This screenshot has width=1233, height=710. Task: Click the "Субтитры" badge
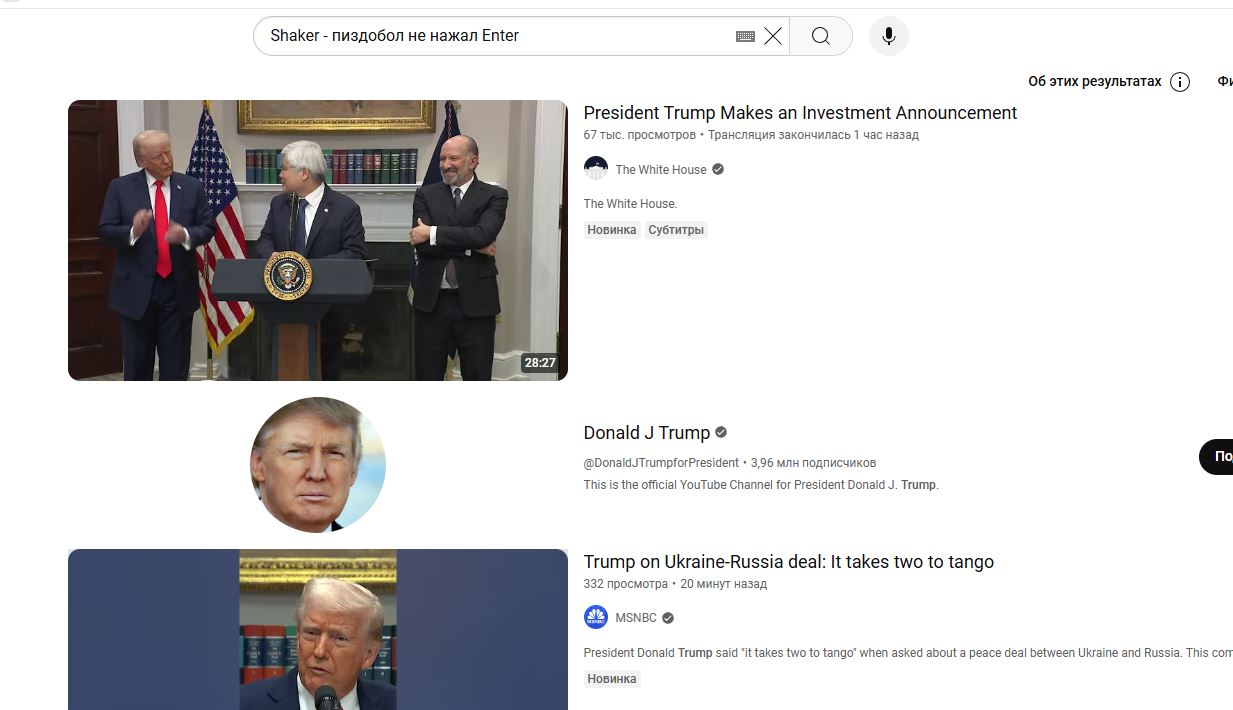pyautogui.click(x=676, y=230)
